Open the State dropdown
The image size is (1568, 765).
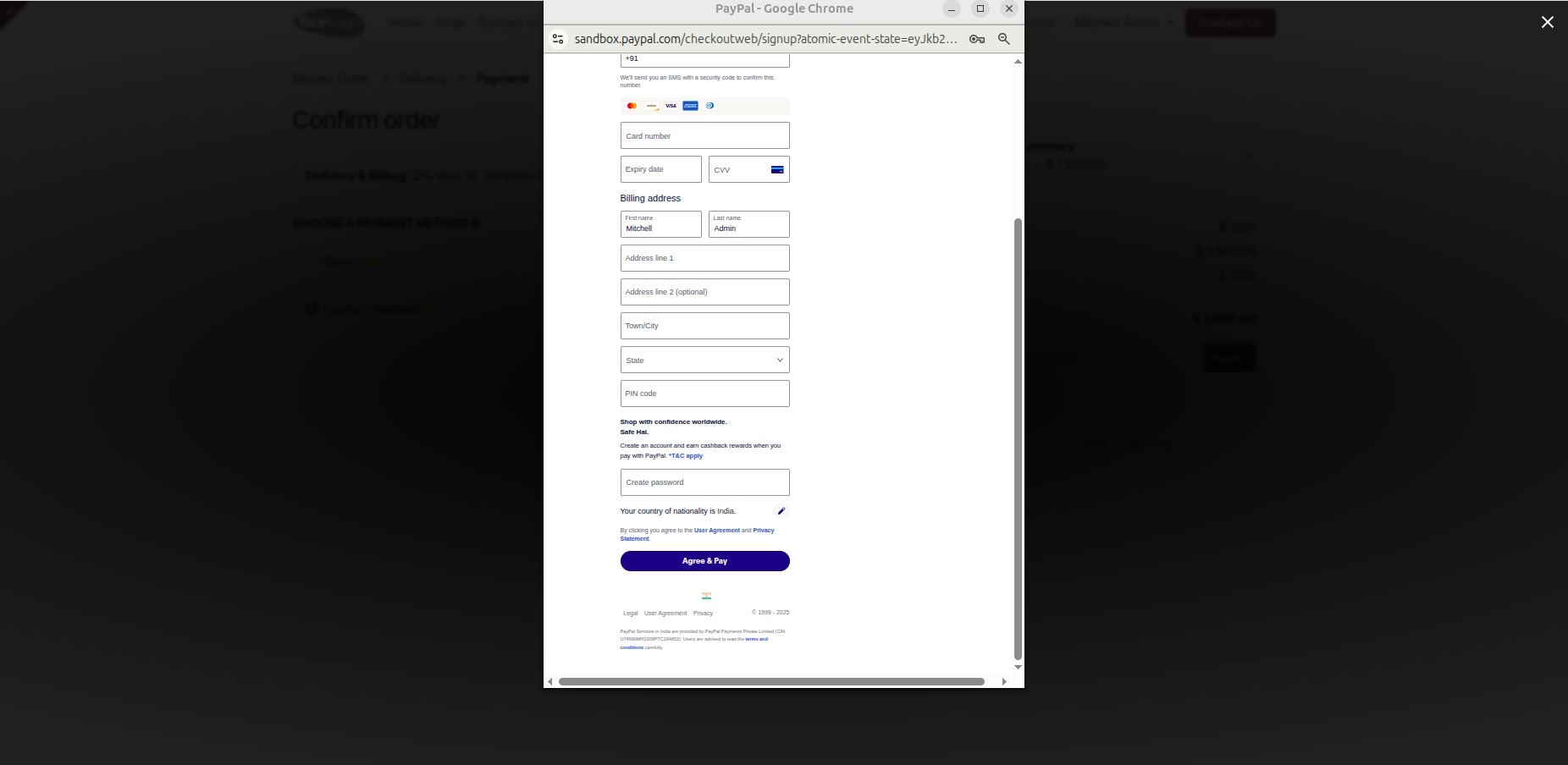pyautogui.click(x=705, y=360)
